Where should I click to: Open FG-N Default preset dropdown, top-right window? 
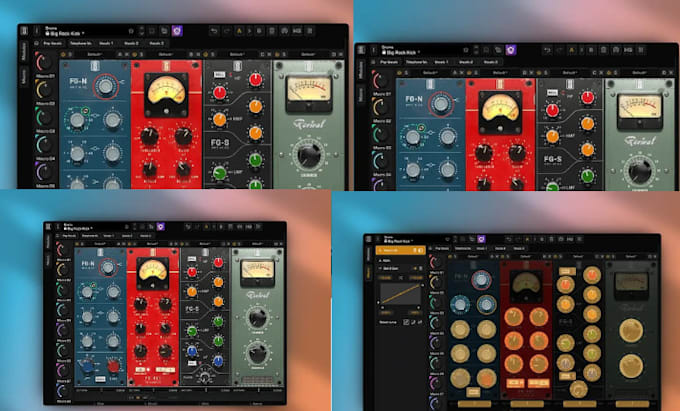pyautogui.click(x=431, y=73)
